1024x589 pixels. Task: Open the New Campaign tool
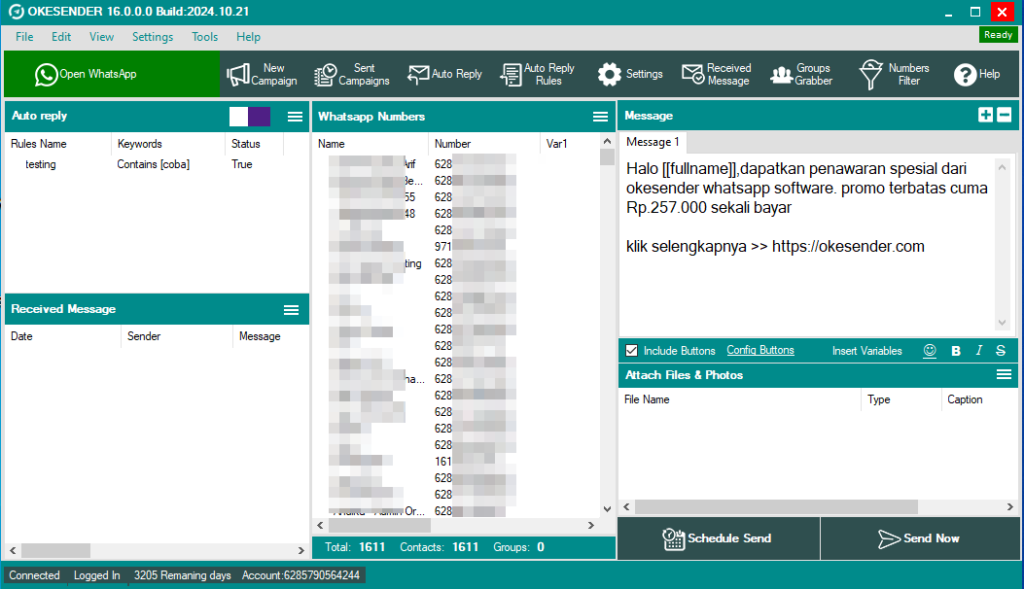262,74
